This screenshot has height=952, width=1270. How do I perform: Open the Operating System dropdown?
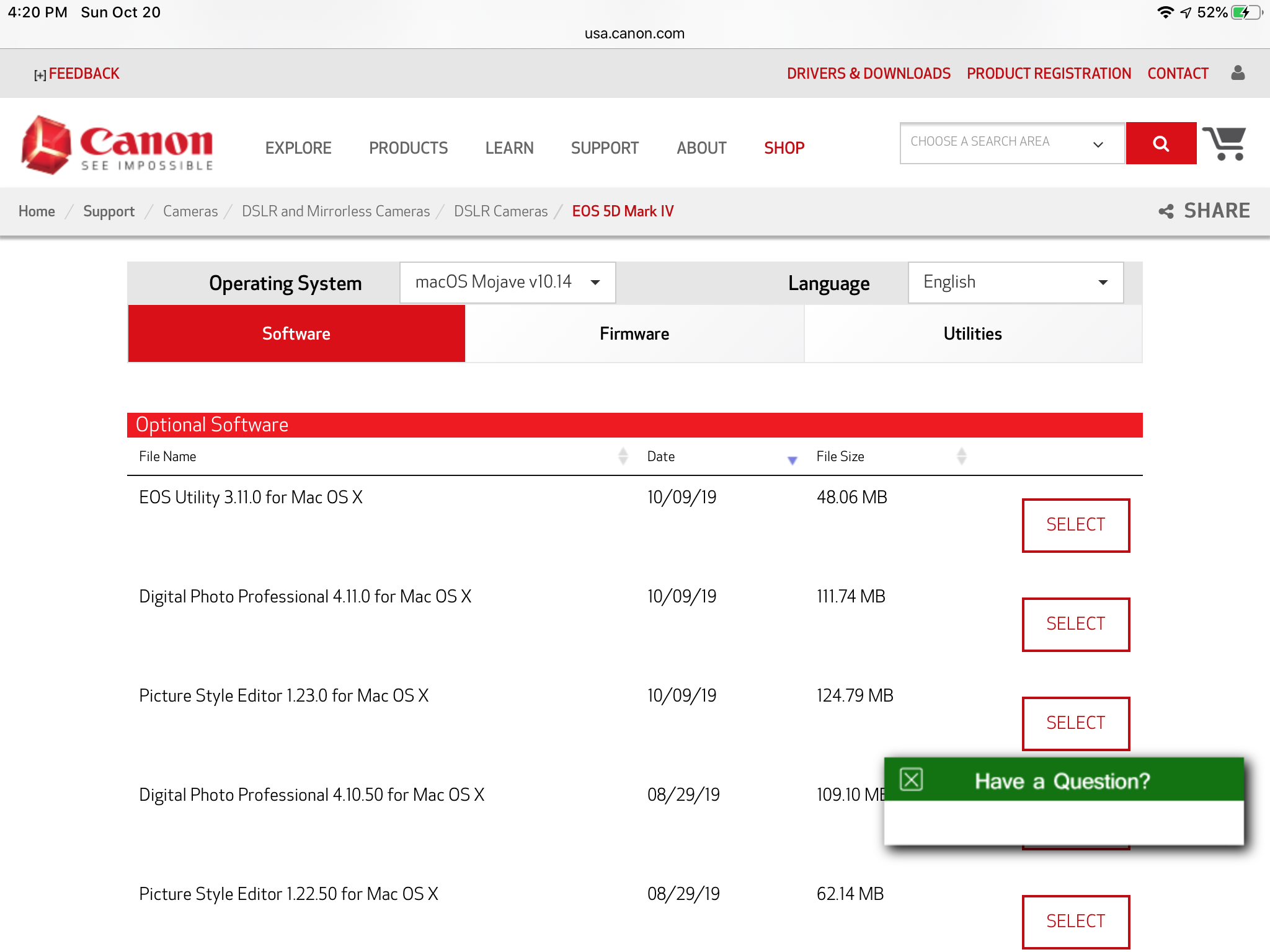tap(507, 283)
